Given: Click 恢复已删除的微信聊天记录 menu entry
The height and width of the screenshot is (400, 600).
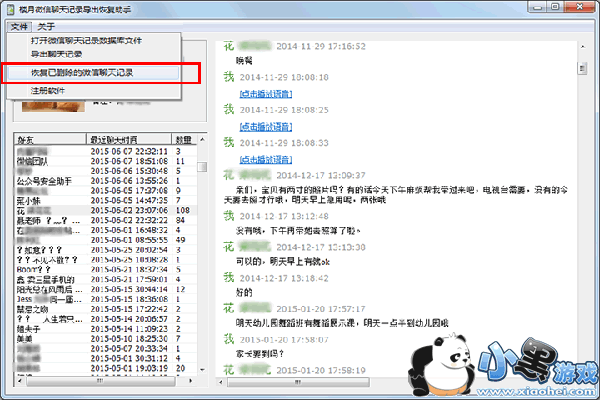Looking at the screenshot, I should click(x=93, y=73).
